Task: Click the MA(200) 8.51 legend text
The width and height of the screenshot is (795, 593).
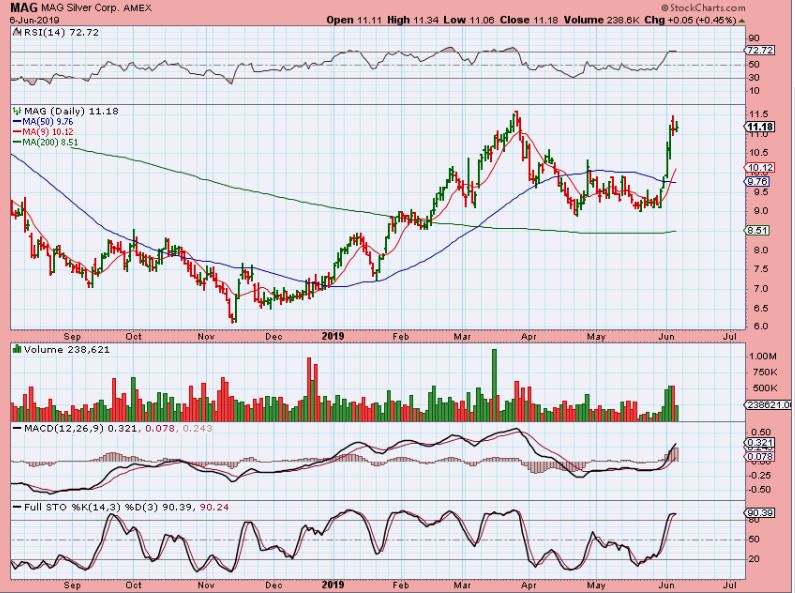Action: [50, 143]
